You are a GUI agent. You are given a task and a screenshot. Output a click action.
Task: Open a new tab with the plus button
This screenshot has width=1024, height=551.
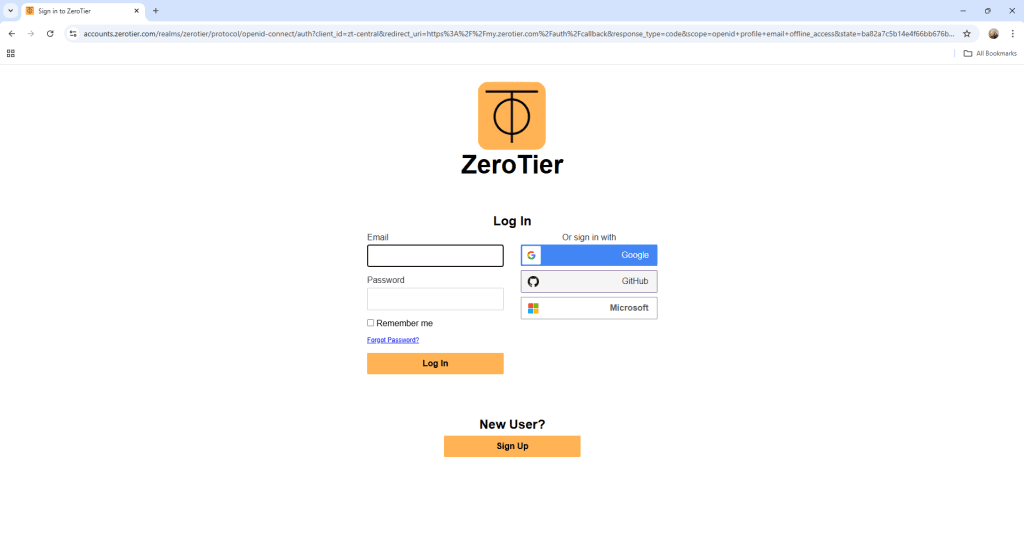click(x=155, y=10)
